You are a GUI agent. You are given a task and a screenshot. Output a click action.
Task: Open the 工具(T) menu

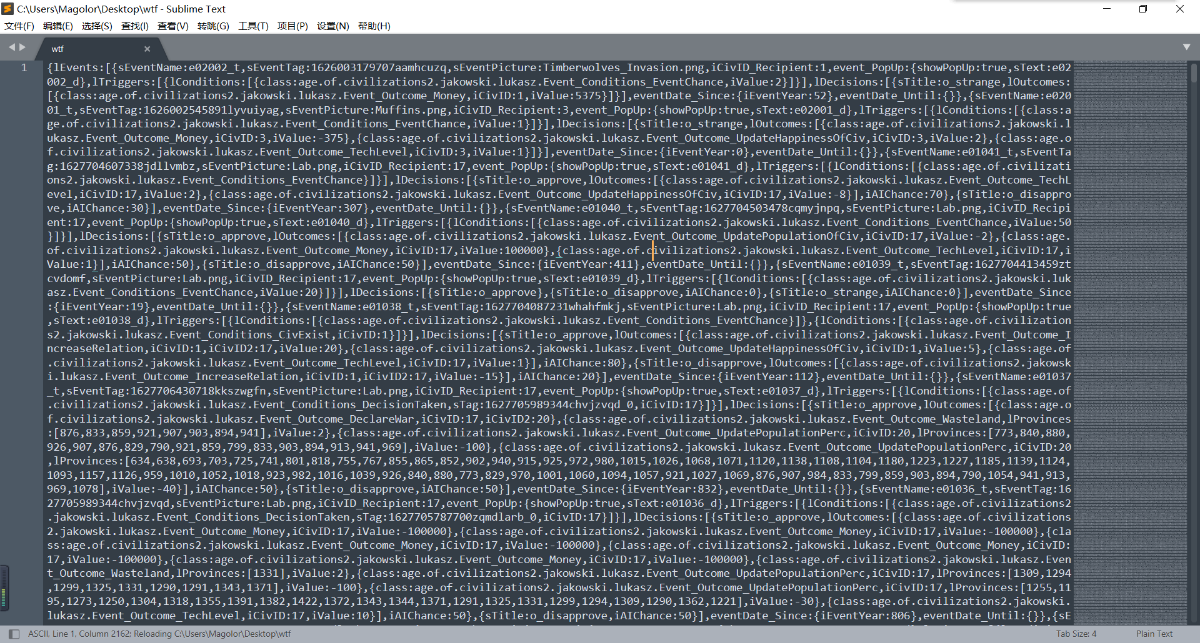pos(253,25)
